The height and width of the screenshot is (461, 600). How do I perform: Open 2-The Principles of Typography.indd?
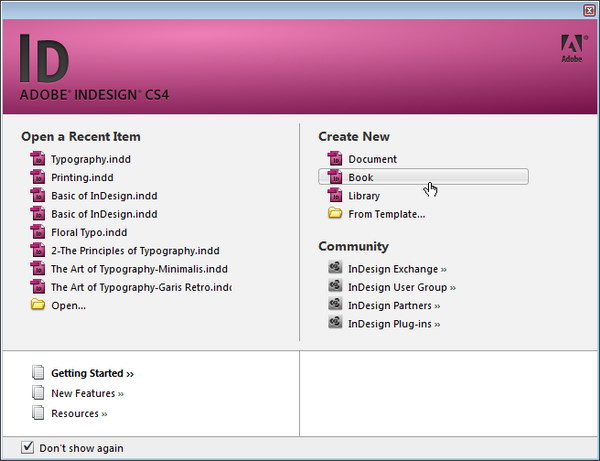pyautogui.click(x=135, y=251)
